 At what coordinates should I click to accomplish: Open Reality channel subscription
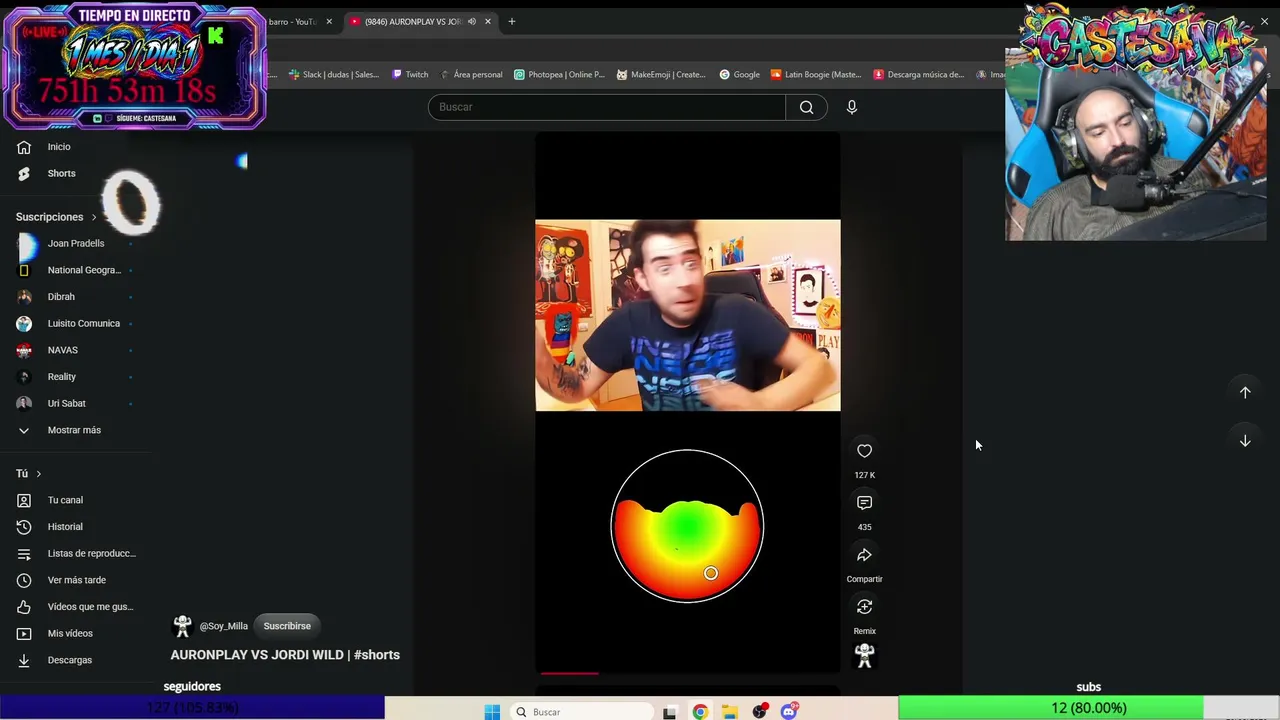[76, 377]
